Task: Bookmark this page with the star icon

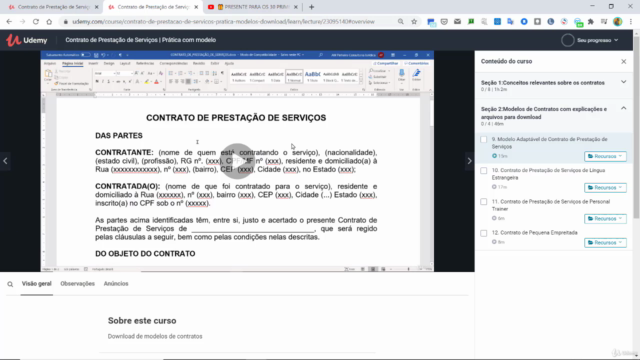Action: coord(414,22)
